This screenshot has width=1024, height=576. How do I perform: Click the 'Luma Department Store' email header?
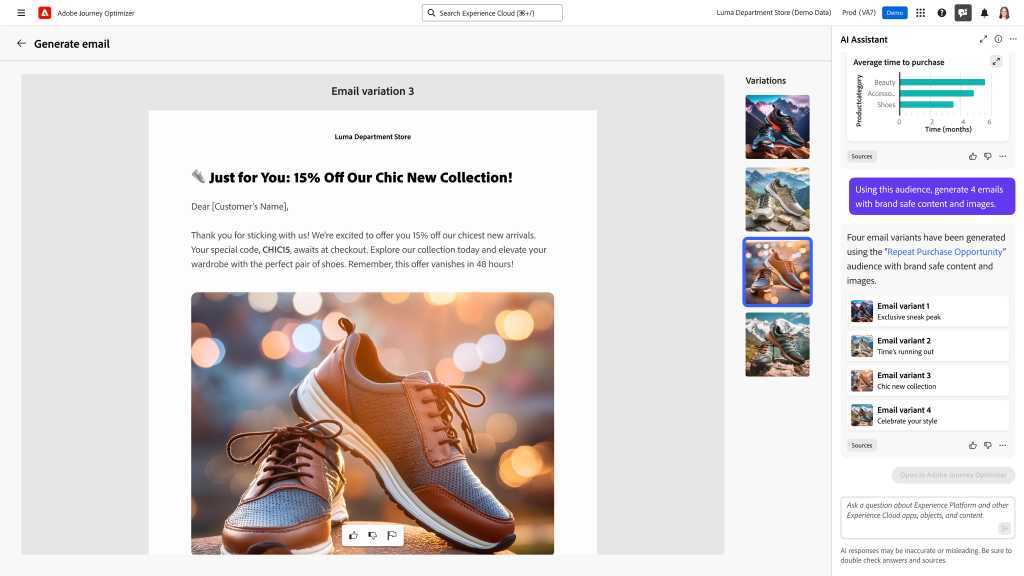tap(372, 136)
